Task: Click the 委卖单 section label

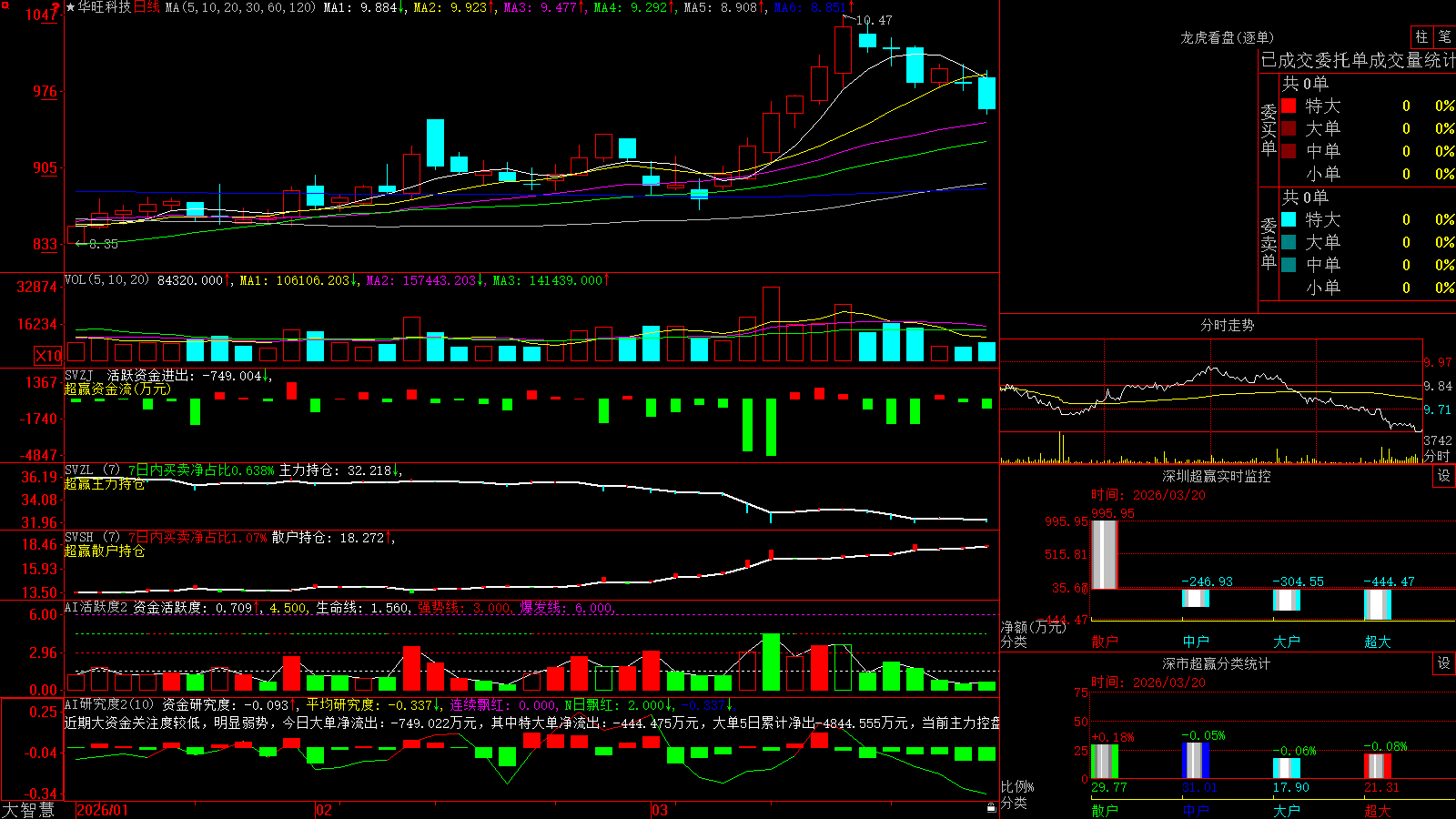Action: [1269, 243]
